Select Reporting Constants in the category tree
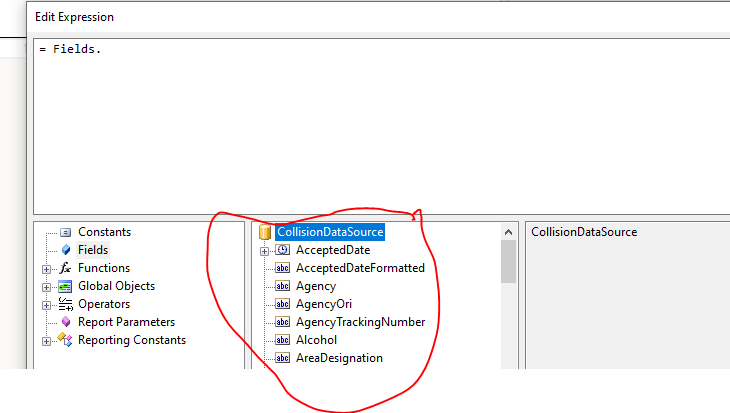The image size is (730, 413). (x=132, y=340)
